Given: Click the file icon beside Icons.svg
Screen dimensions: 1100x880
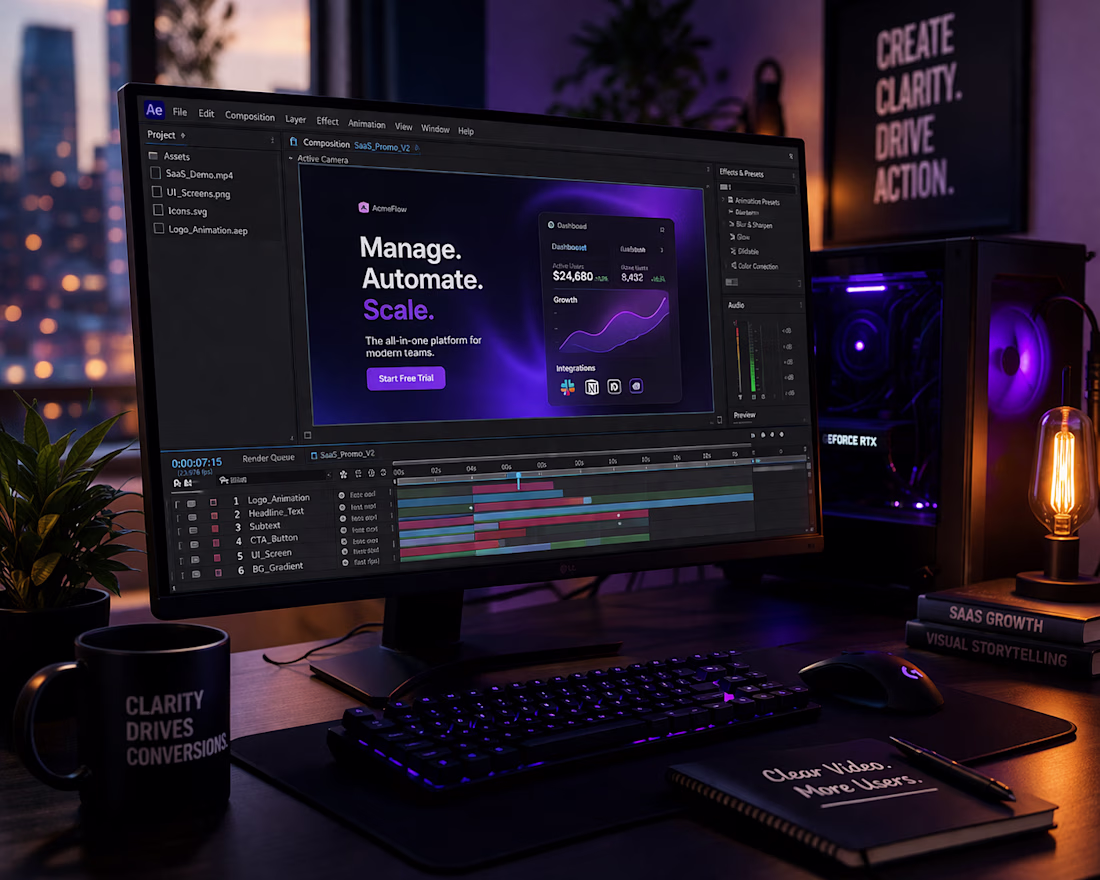Looking at the screenshot, I should (x=159, y=210).
